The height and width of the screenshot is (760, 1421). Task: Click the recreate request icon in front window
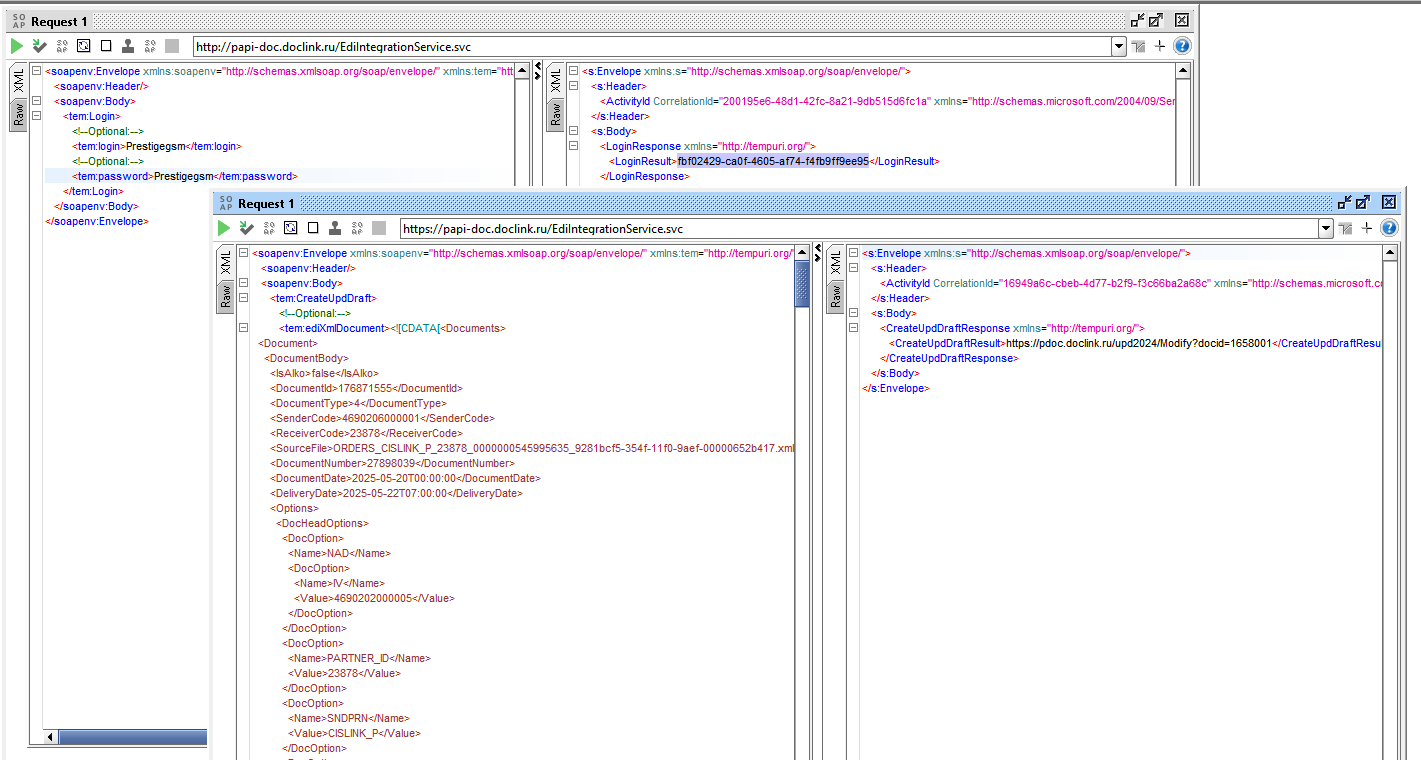(291, 228)
